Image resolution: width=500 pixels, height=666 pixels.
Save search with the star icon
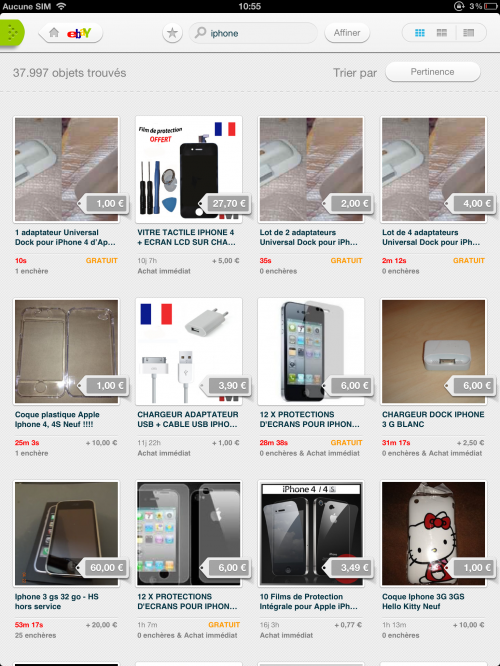[172, 33]
